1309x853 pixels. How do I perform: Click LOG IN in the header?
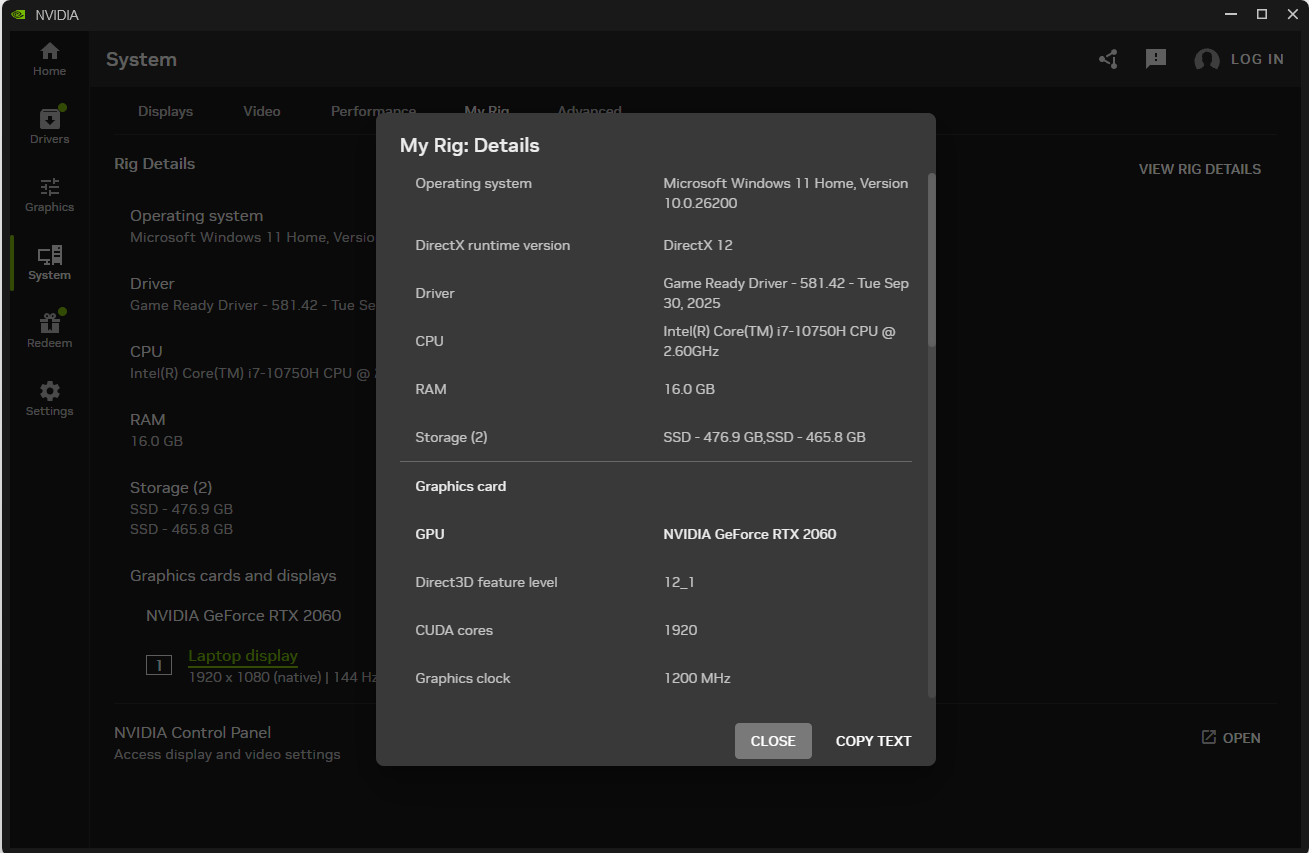[x=1257, y=59]
